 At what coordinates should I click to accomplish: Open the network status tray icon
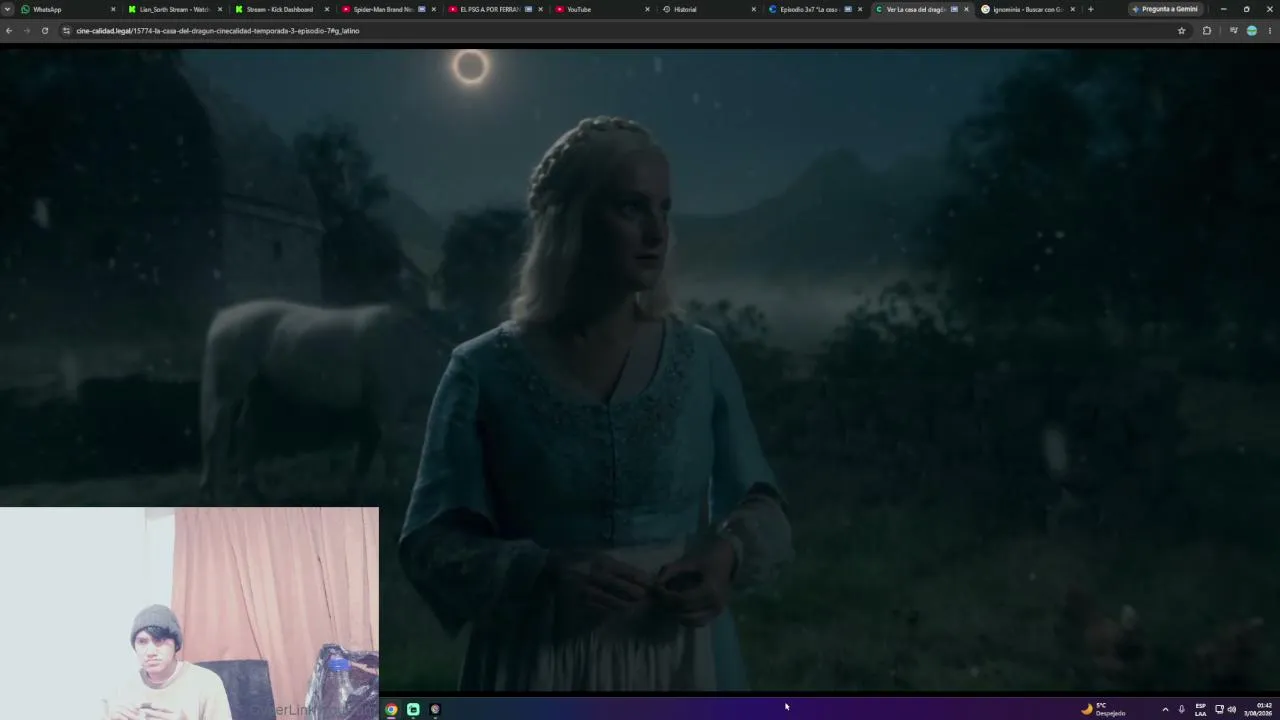coord(1219,709)
